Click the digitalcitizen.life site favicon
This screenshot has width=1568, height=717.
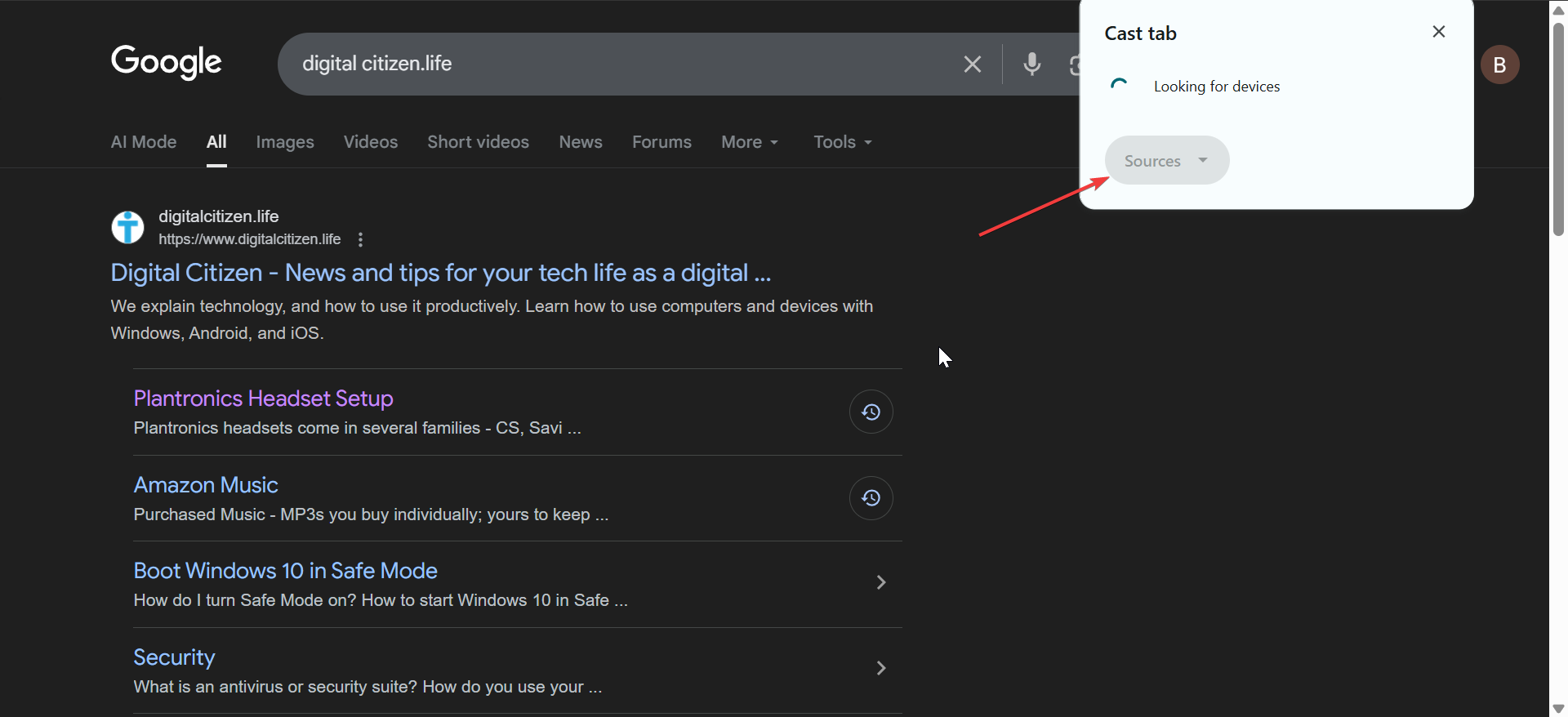coord(127,227)
